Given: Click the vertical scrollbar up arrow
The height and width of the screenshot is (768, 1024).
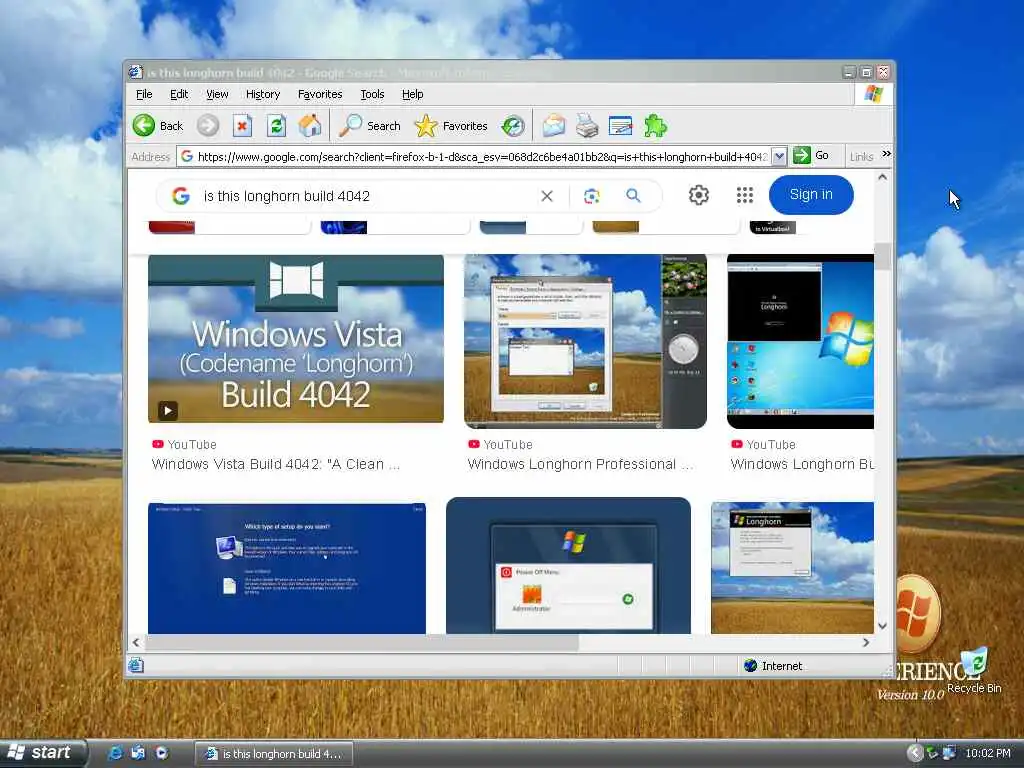Looking at the screenshot, I should (x=882, y=177).
